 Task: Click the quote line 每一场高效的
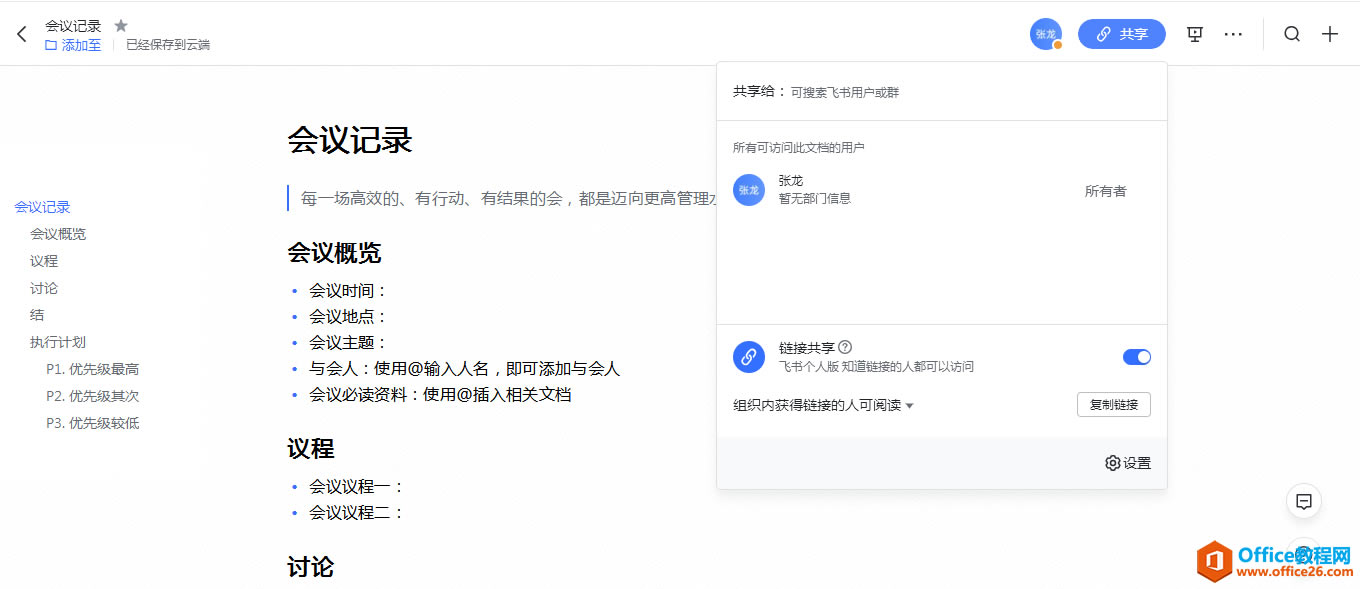point(508,199)
